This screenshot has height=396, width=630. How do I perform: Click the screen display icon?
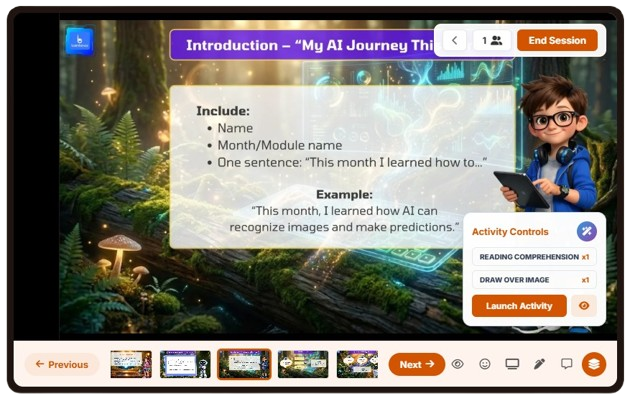point(512,364)
